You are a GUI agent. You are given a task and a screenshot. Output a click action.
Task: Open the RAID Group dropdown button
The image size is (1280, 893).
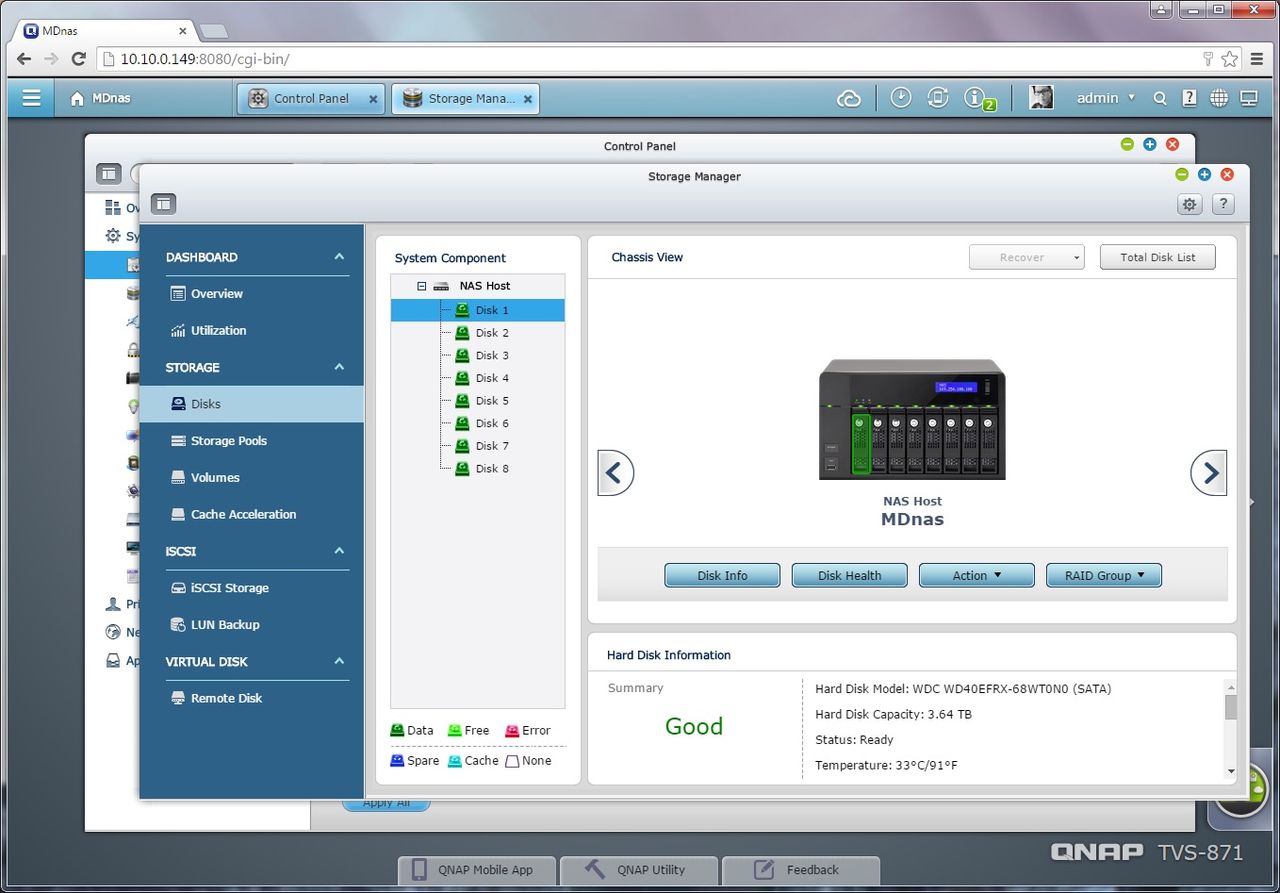1104,575
